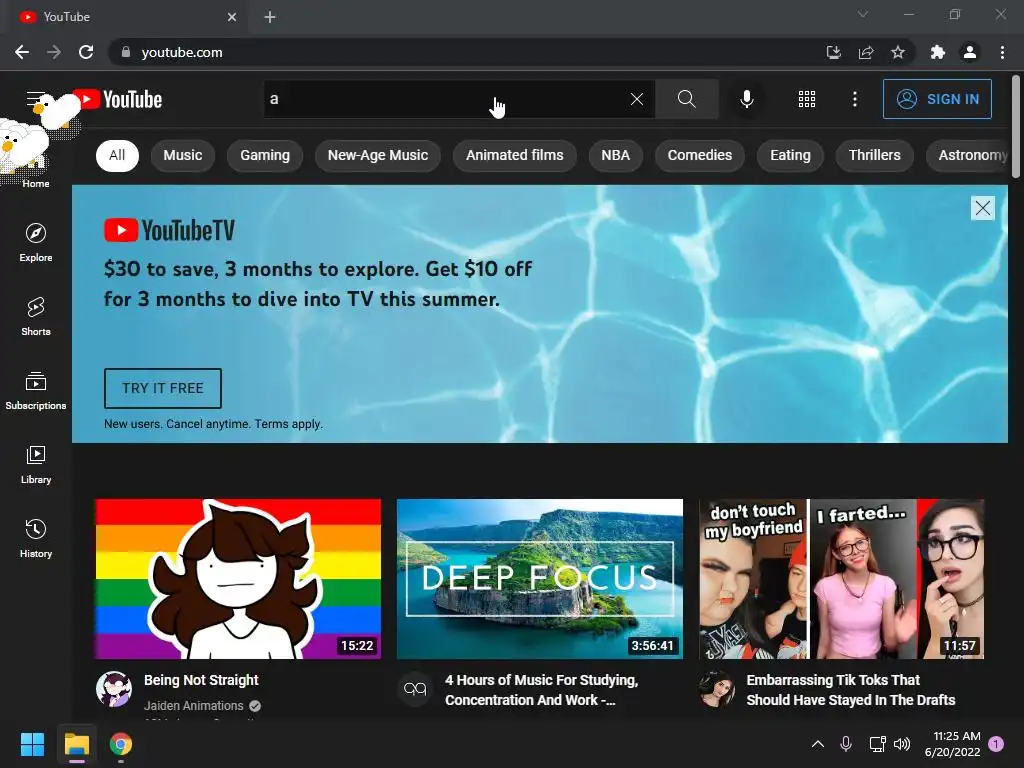Open the Chrome profile icon
Screen dimensions: 1024x768
point(970,52)
